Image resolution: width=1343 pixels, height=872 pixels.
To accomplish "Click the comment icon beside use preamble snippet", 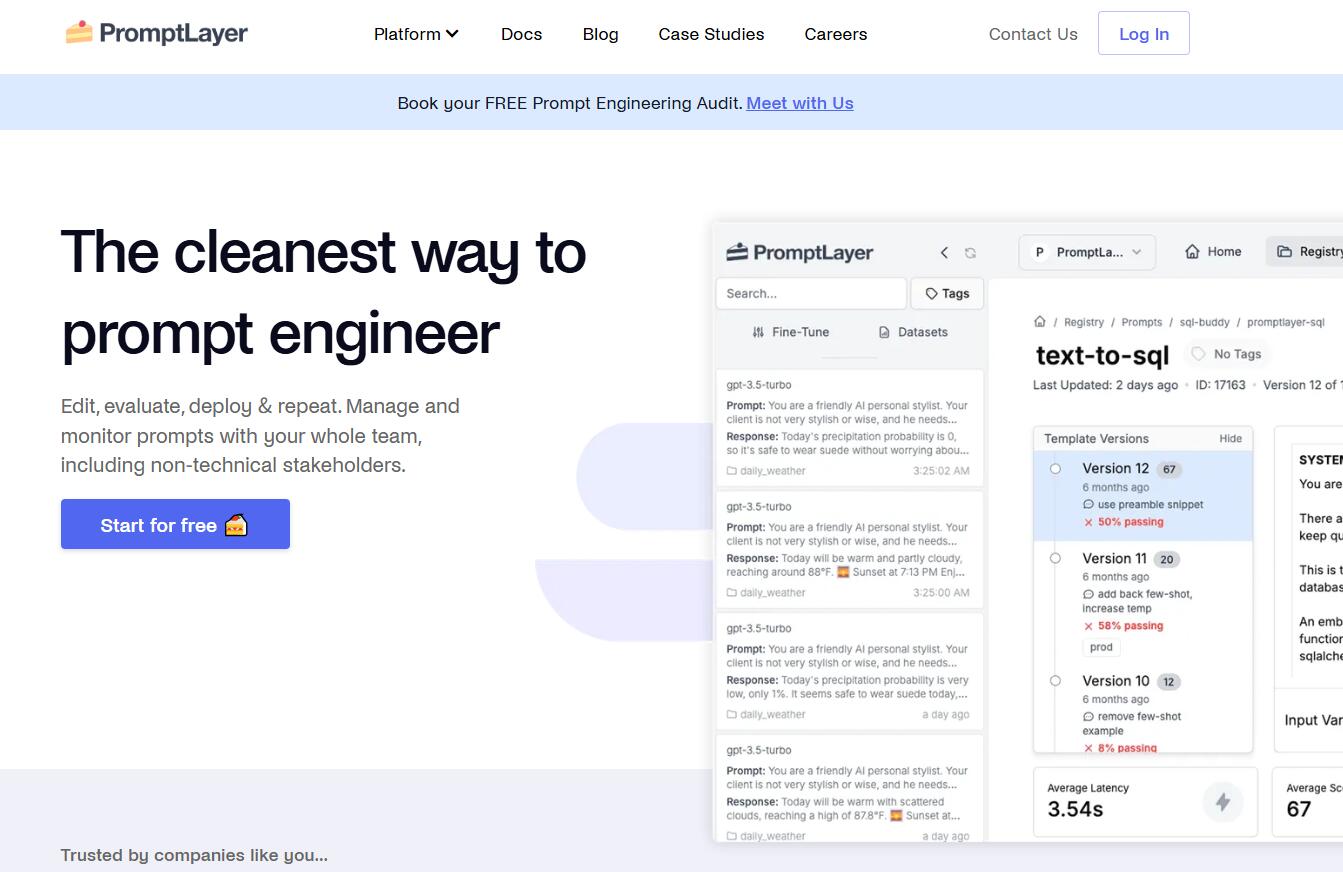I will click(1089, 505).
